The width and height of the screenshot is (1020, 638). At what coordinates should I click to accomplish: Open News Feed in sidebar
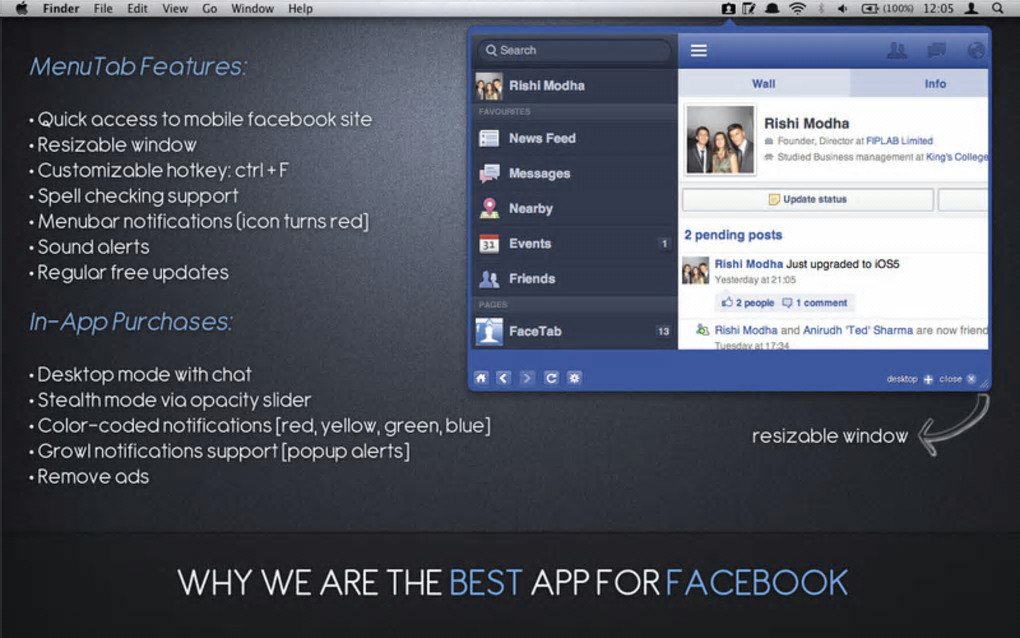[573, 138]
